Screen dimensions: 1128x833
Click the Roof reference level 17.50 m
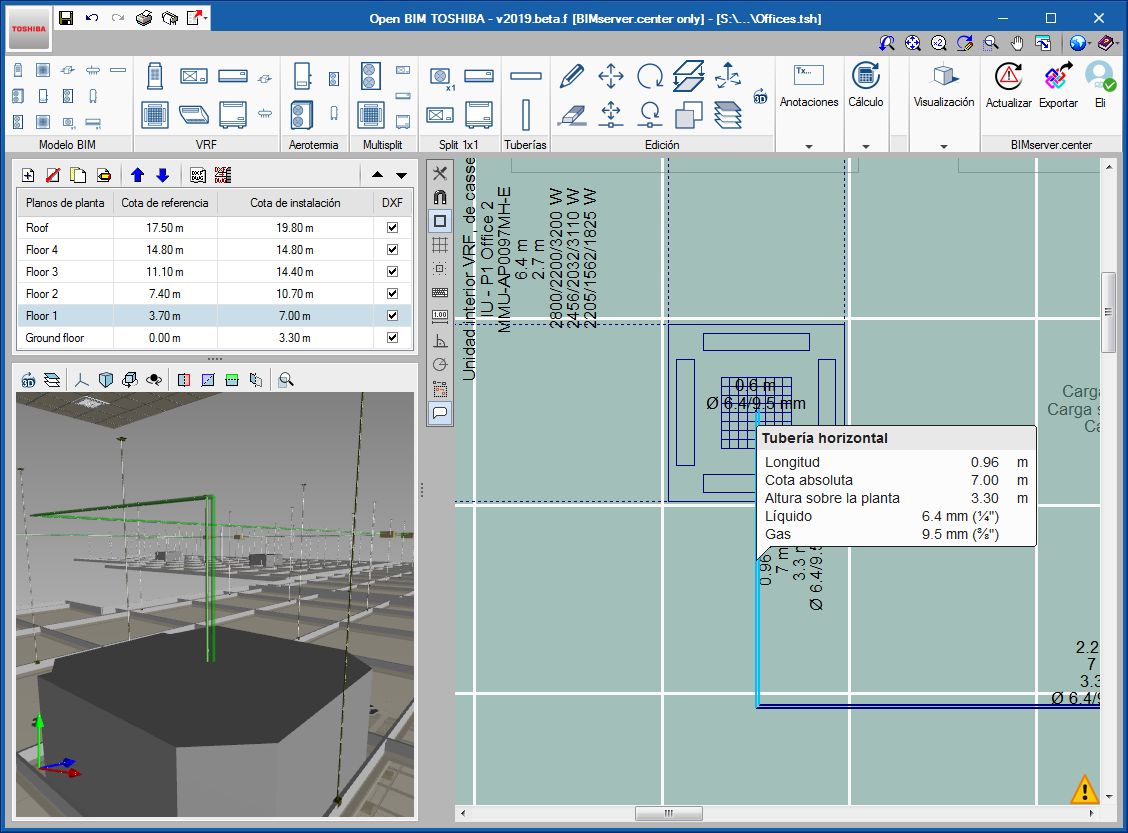point(165,227)
